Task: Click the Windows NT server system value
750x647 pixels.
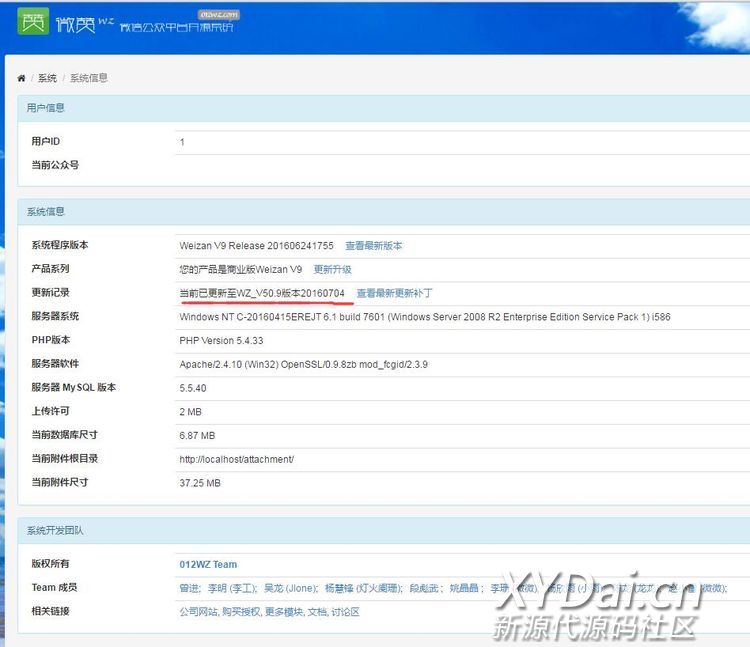Action: [x=425, y=317]
